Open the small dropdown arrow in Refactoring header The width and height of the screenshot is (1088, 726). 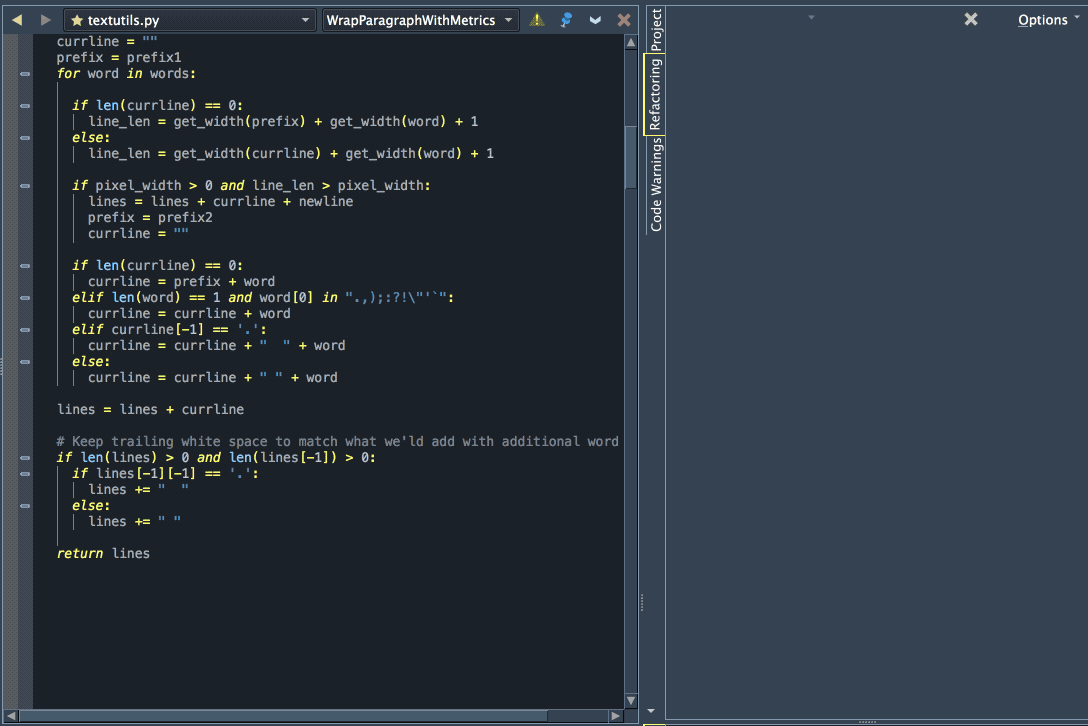(811, 17)
